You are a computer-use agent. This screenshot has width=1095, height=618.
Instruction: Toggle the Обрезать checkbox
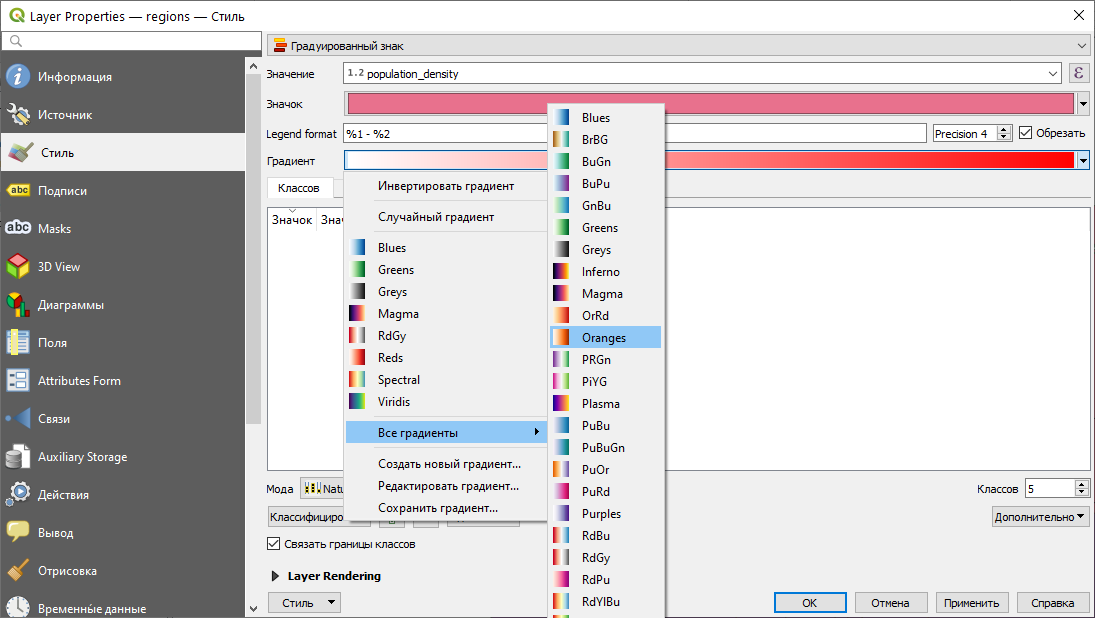point(1025,133)
